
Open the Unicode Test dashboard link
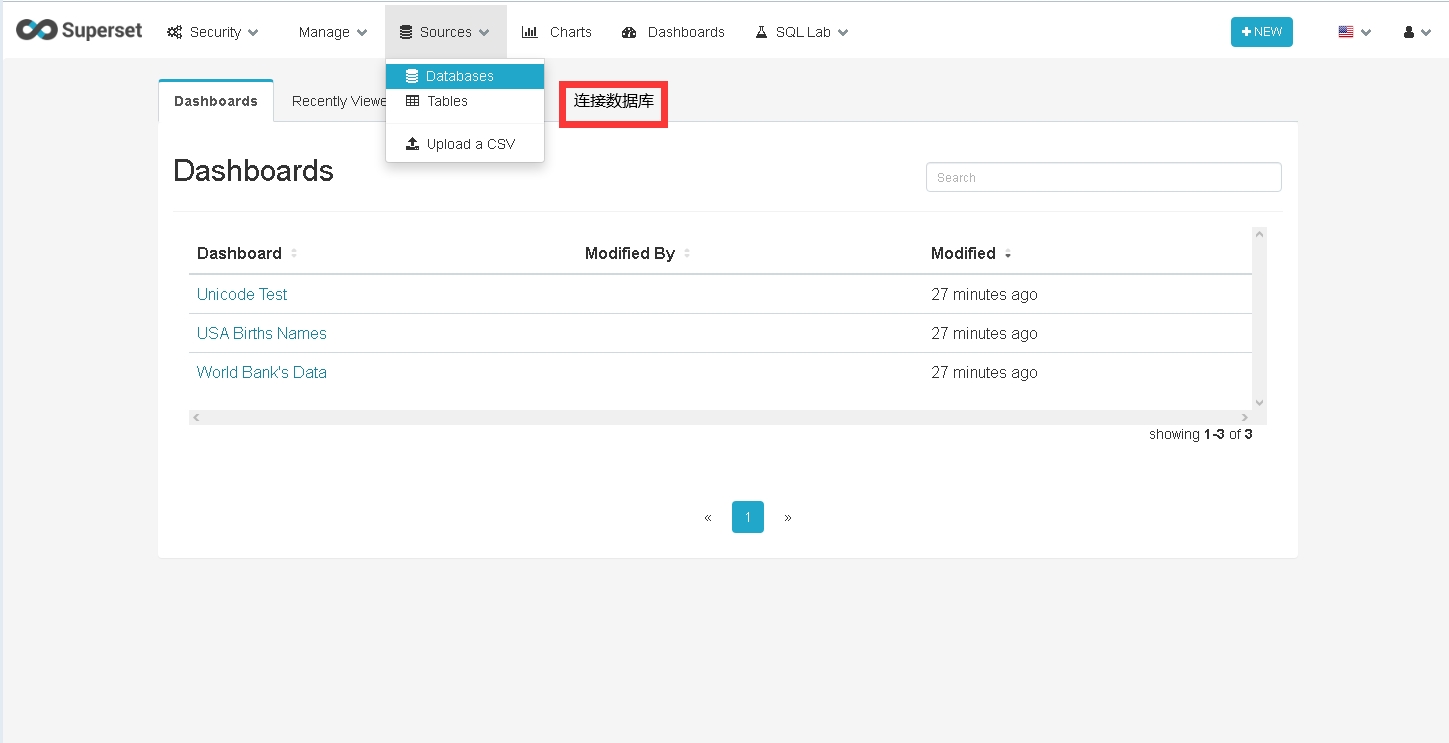pyautogui.click(x=242, y=294)
